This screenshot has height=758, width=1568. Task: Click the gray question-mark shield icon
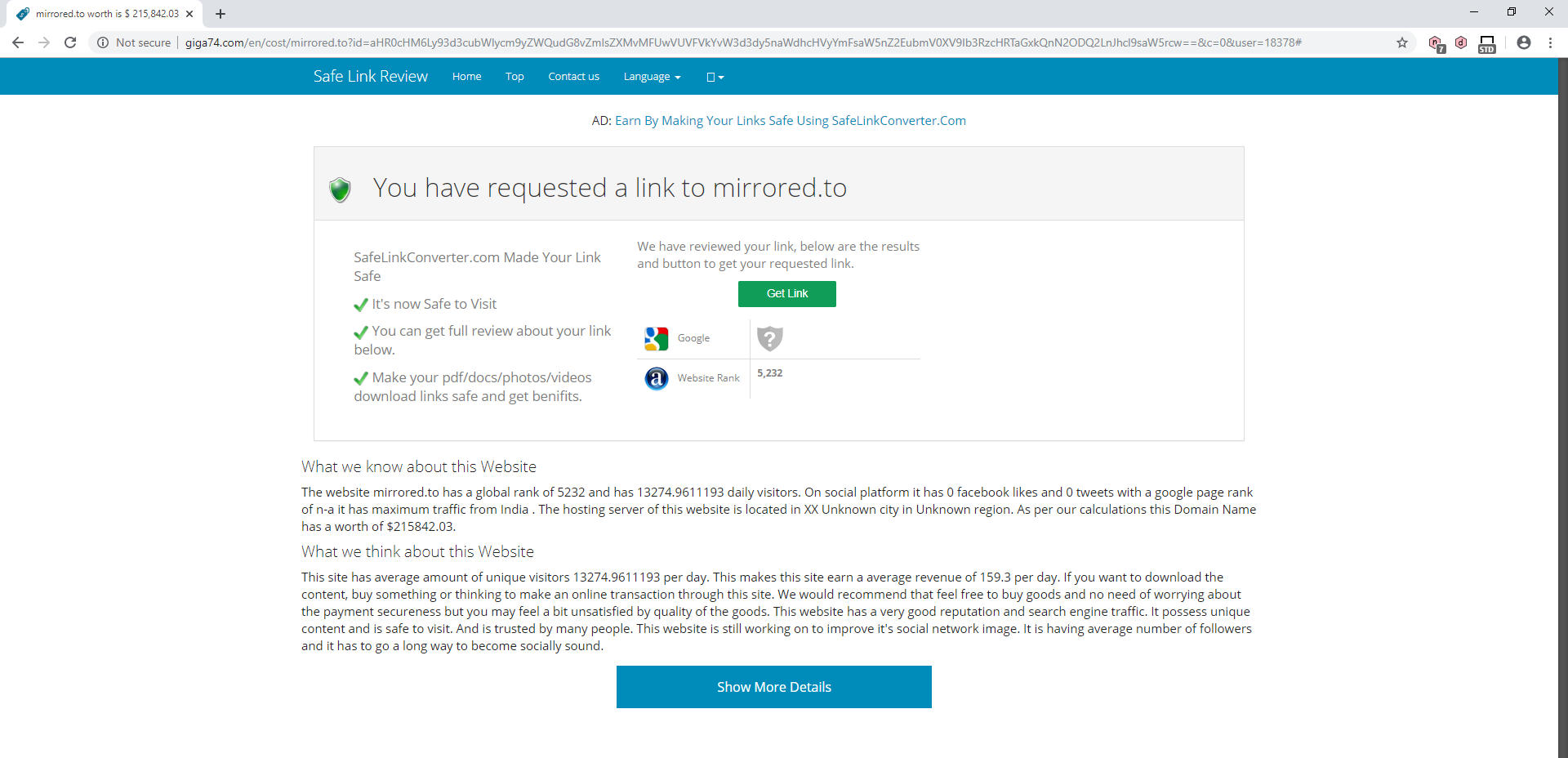point(769,338)
